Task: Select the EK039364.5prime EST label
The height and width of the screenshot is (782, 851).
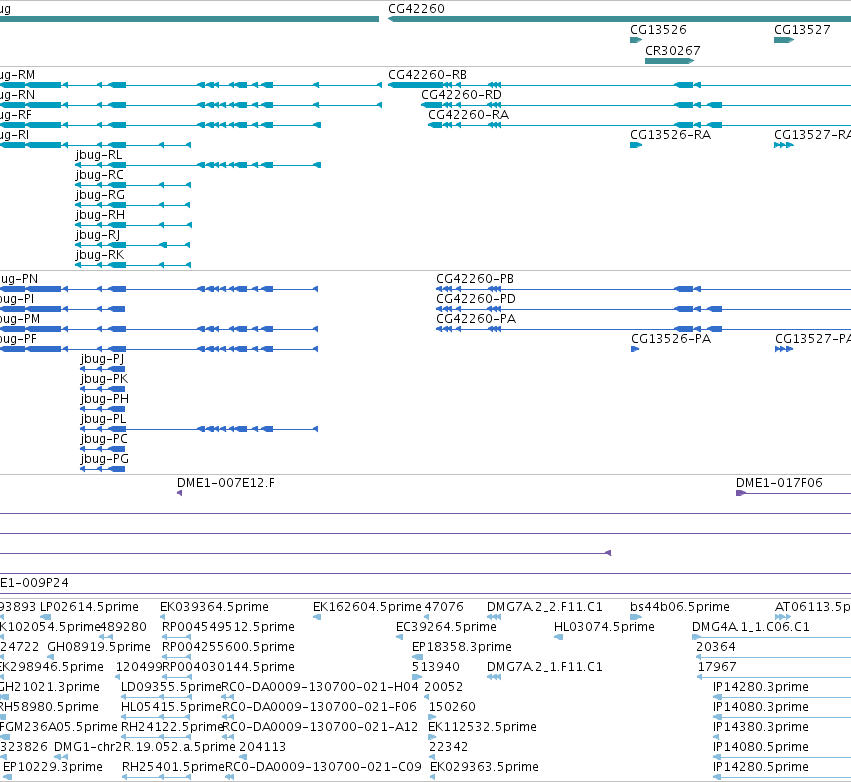Action: click(x=214, y=607)
